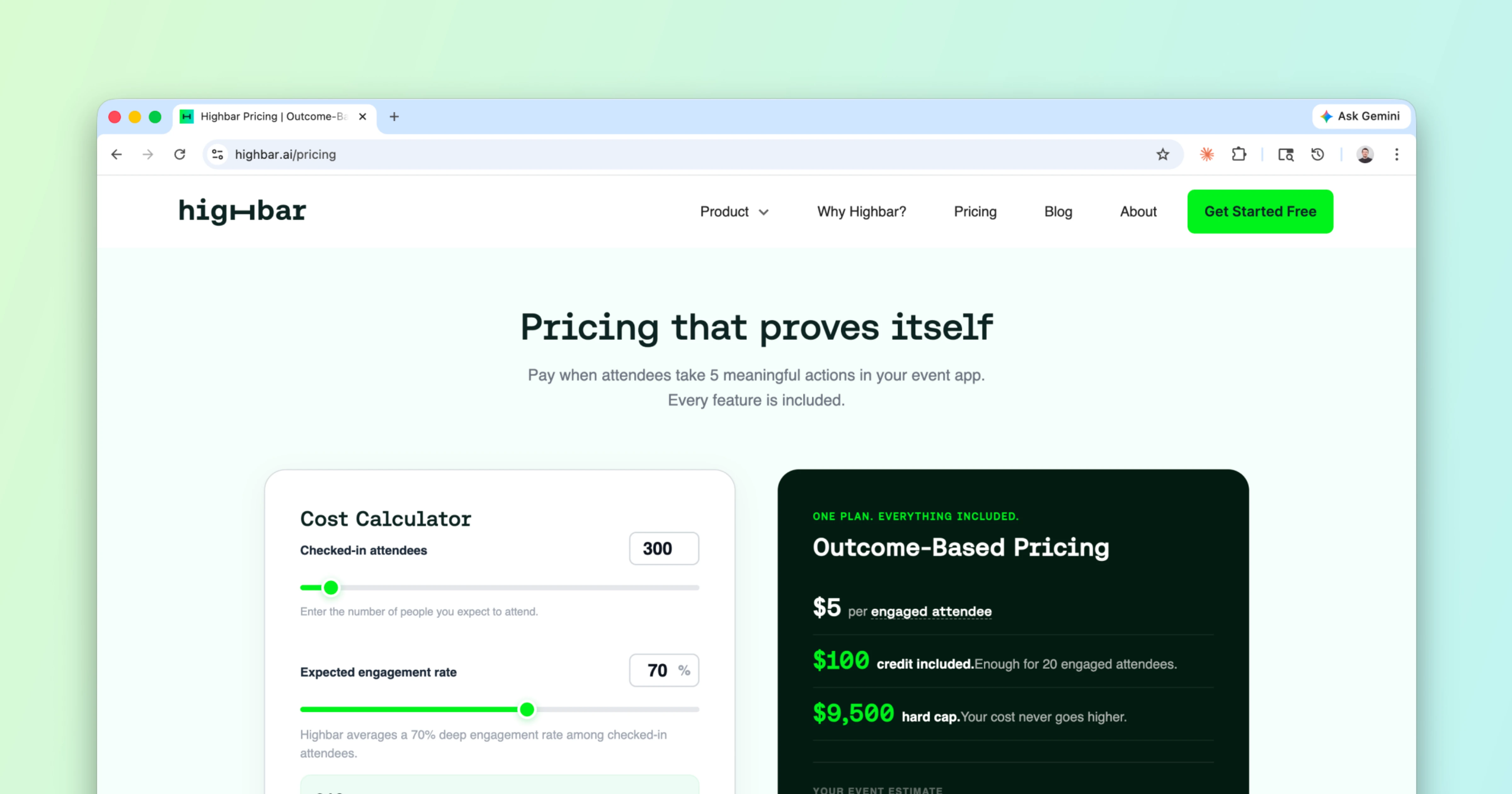This screenshot has height=794, width=1512.
Task: View site information icon in address bar
Action: (218, 154)
